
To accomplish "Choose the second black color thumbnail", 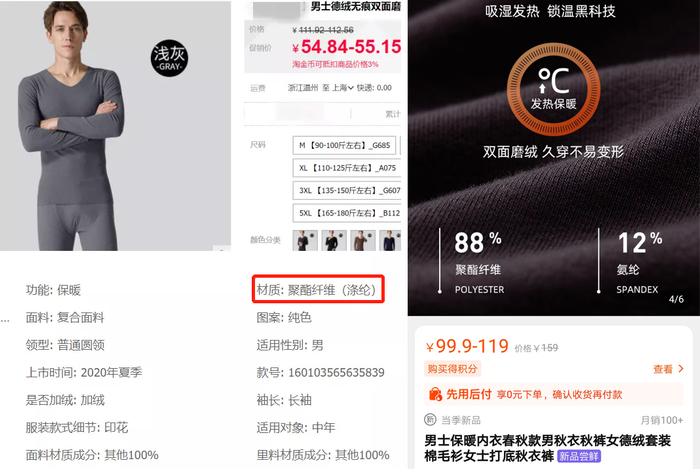I will coord(333,240).
